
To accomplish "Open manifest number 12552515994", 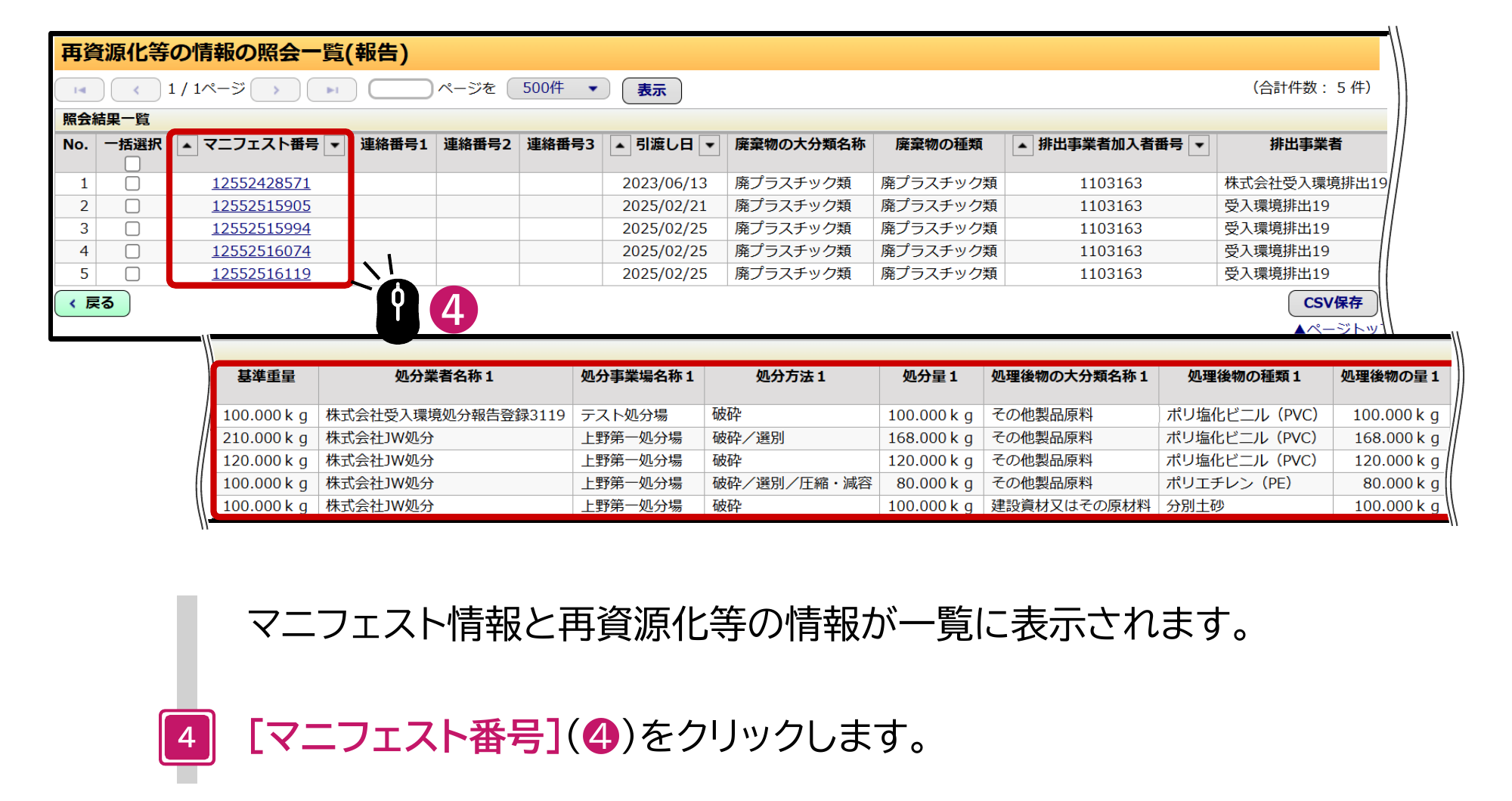I will click(261, 228).
